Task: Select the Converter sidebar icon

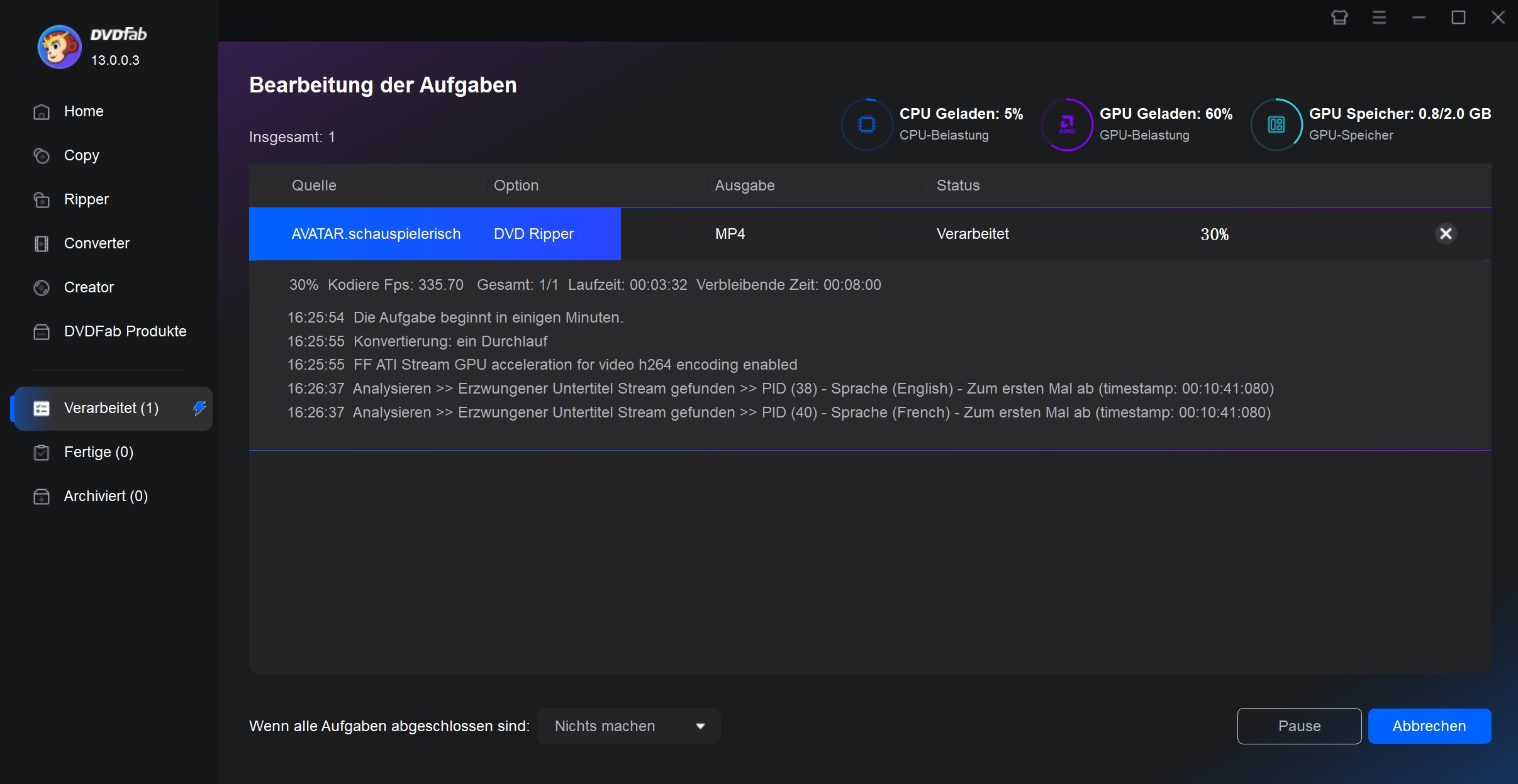Action: click(x=41, y=243)
